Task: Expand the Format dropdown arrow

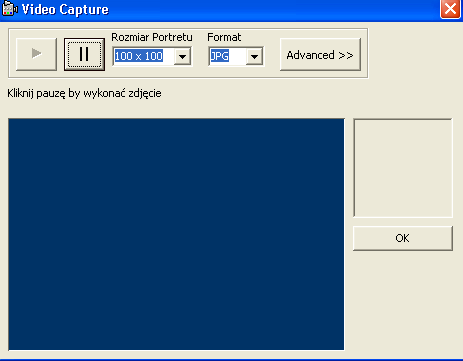Action: (x=254, y=57)
